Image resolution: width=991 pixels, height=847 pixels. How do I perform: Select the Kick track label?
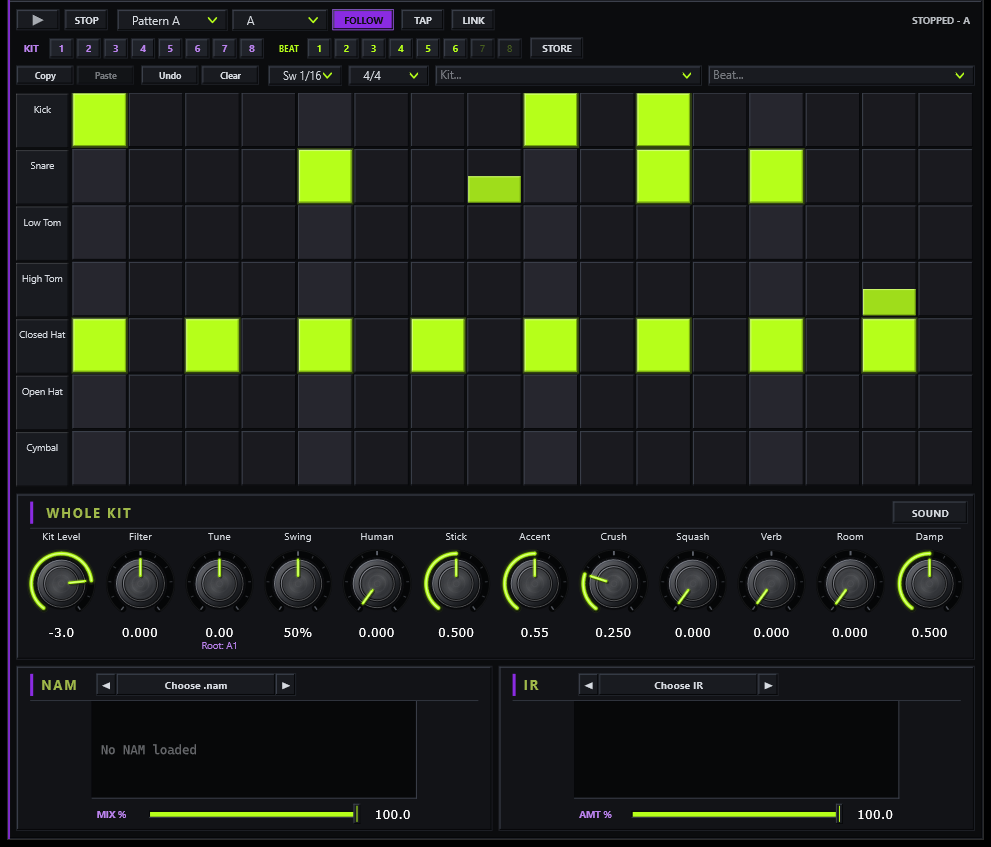click(x=42, y=119)
